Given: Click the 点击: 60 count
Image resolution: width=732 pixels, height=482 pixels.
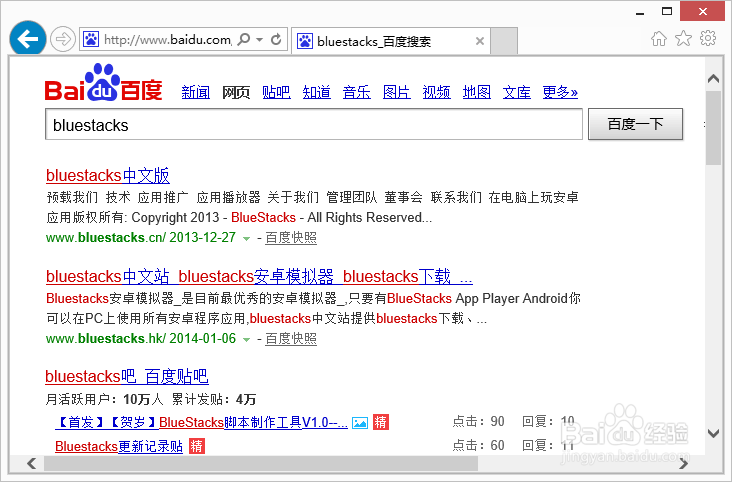Looking at the screenshot, I should pyautogui.click(x=479, y=445).
